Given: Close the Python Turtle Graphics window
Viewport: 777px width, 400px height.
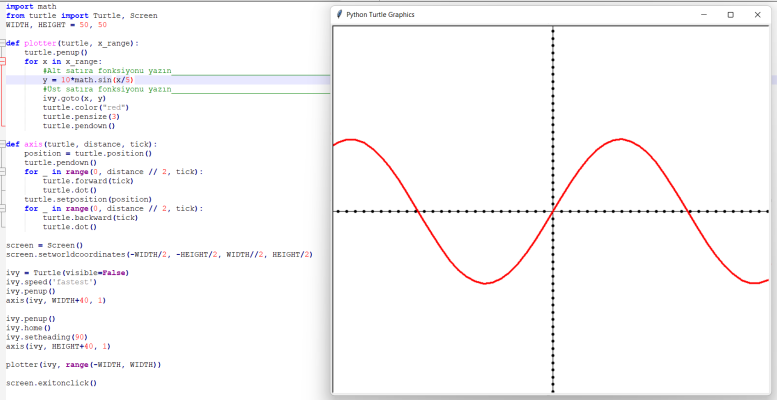Looking at the screenshot, I should coord(757,14).
